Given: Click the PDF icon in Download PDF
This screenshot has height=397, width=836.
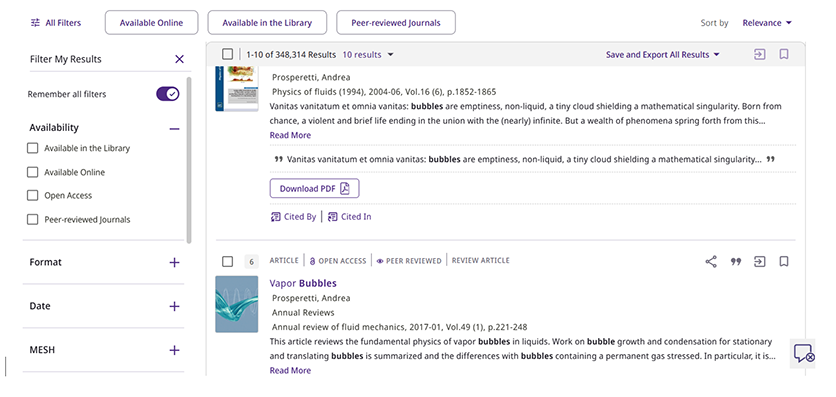Looking at the screenshot, I should pos(345,189).
